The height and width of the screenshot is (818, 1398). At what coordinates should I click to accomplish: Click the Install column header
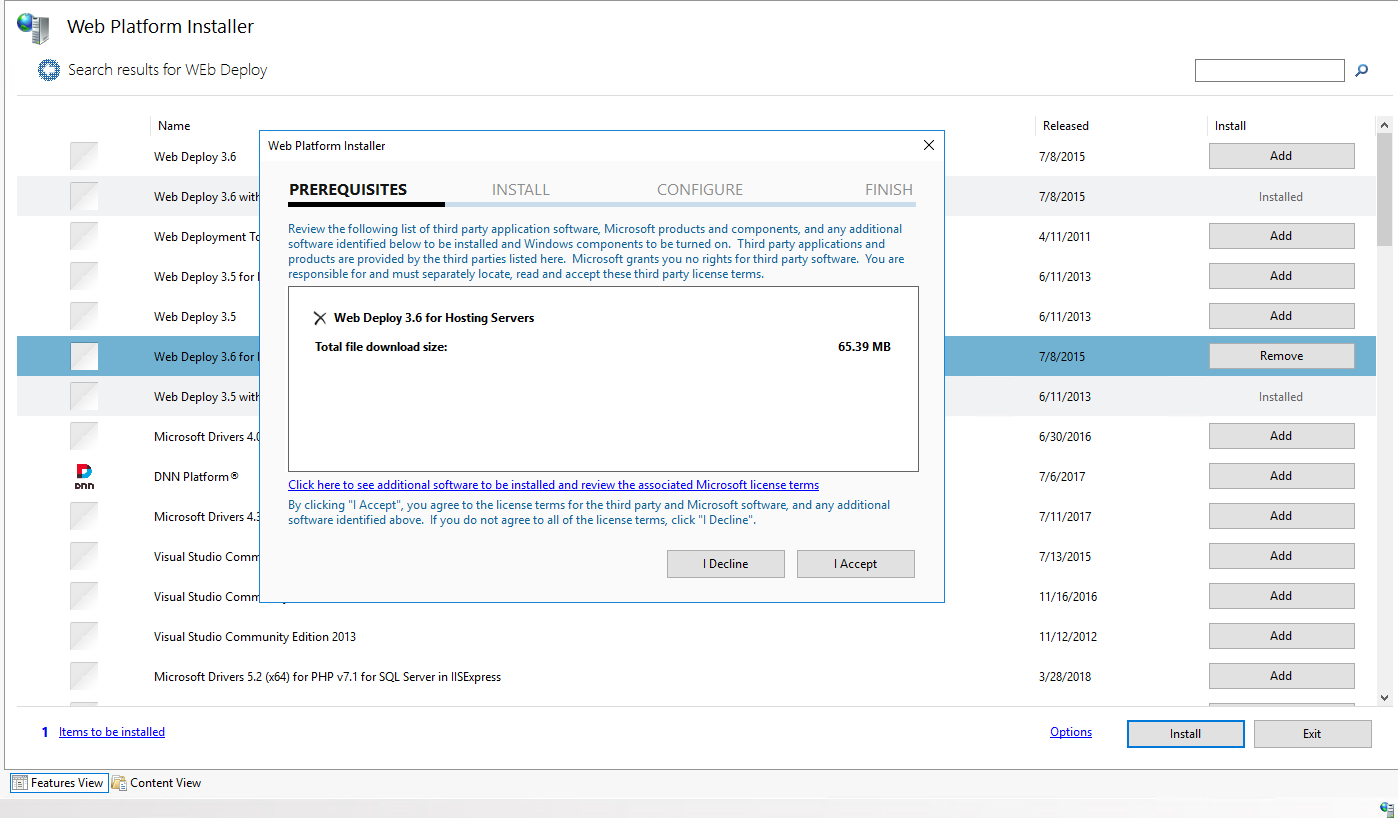point(1230,126)
